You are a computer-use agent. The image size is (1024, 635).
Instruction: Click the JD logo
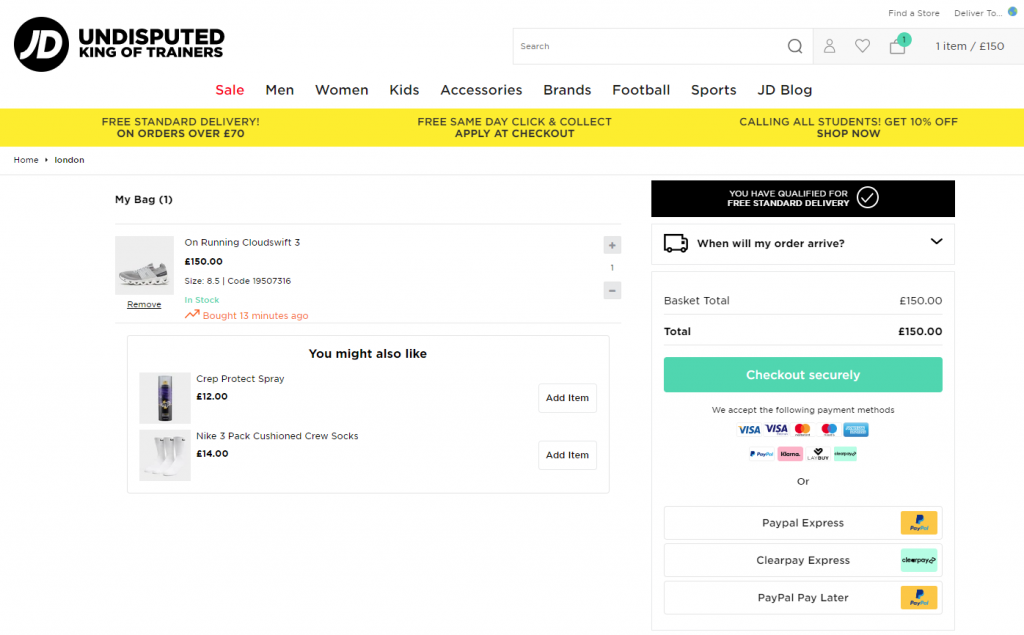(x=41, y=45)
